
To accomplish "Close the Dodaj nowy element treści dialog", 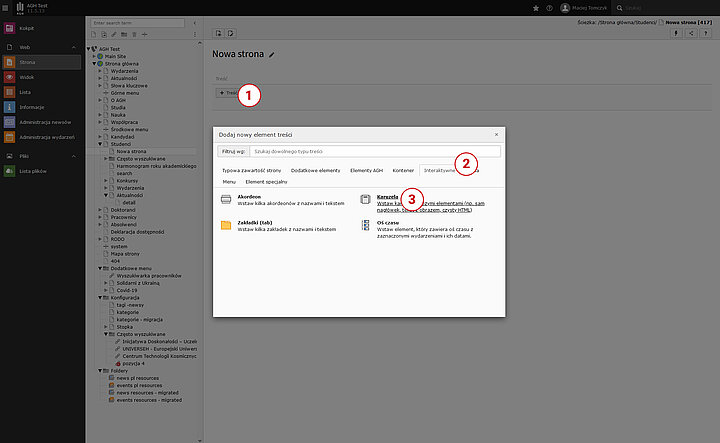I will [496, 133].
